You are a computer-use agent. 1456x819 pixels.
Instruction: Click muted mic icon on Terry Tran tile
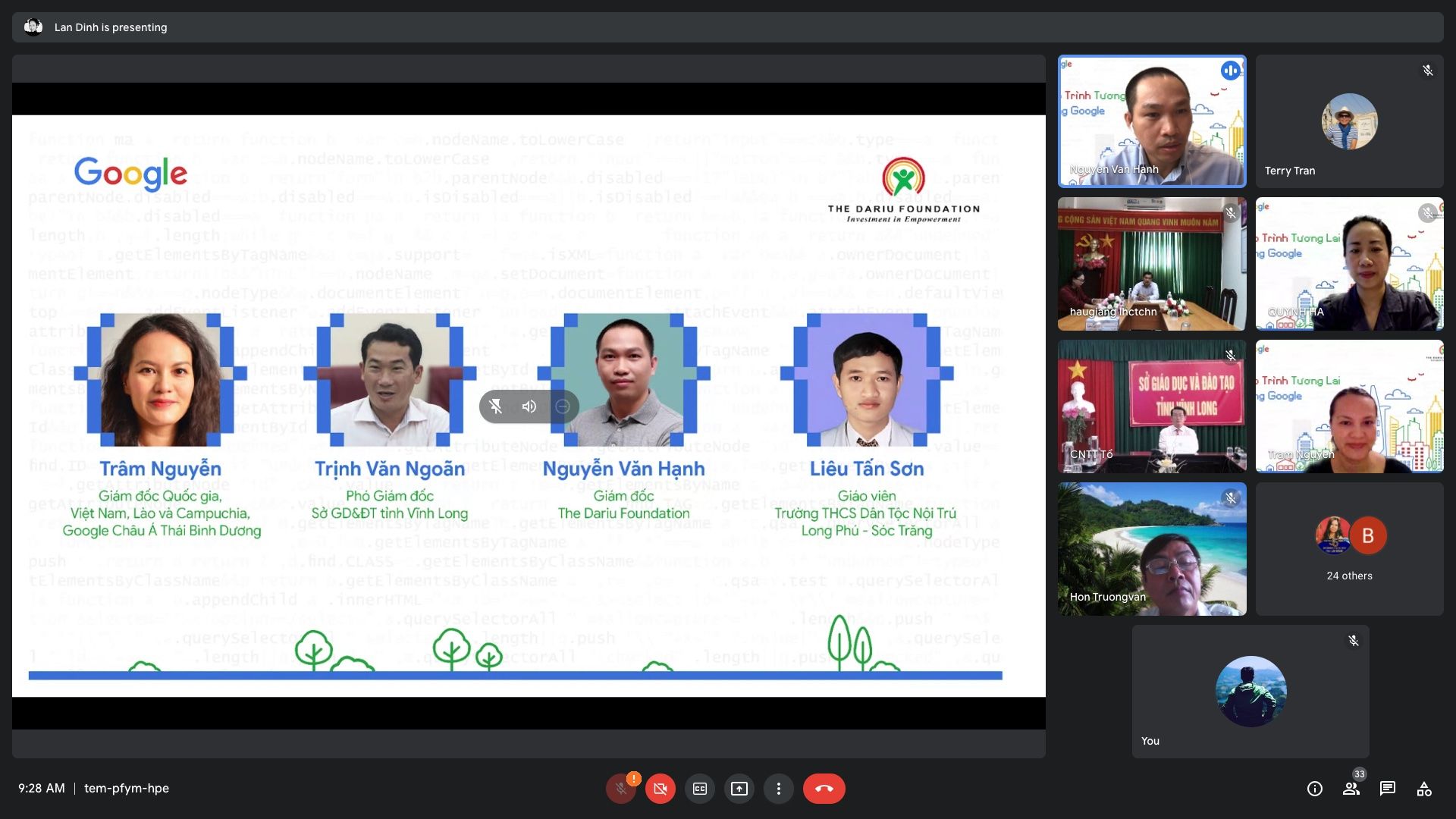pyautogui.click(x=1428, y=71)
